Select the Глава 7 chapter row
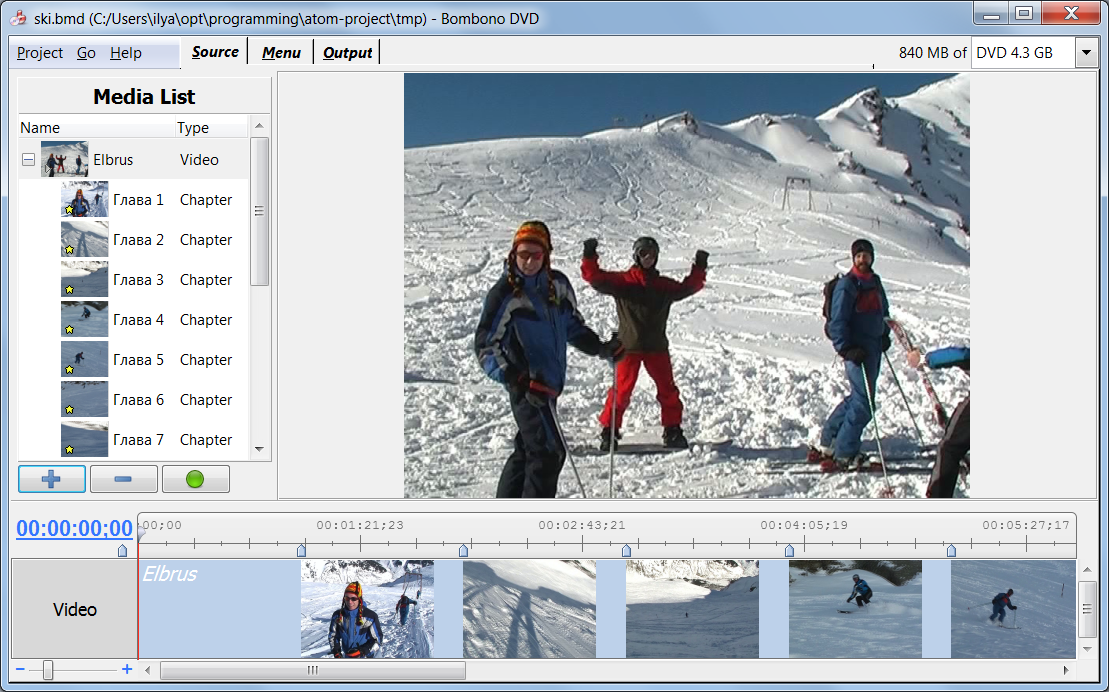The height and width of the screenshot is (692, 1109). [138, 440]
